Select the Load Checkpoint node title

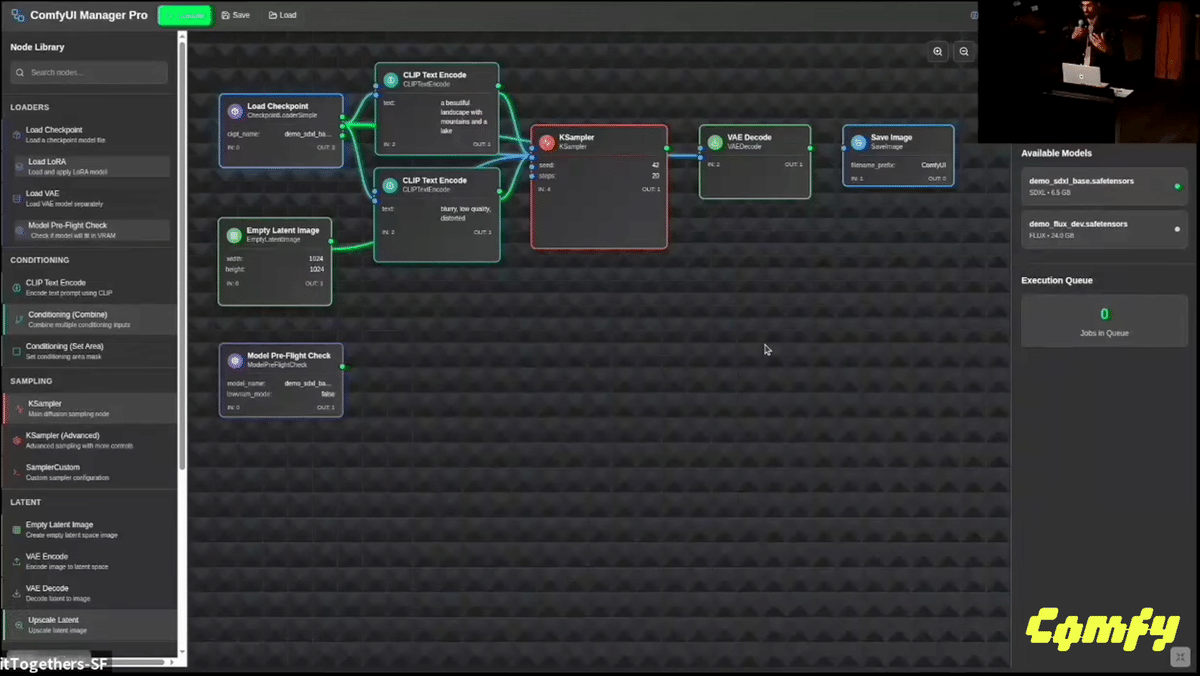point(278,106)
